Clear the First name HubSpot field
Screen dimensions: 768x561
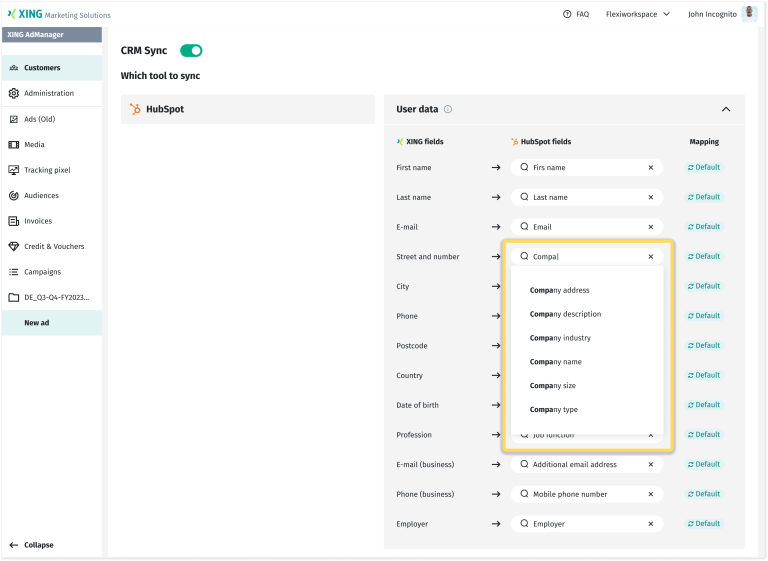tap(650, 168)
